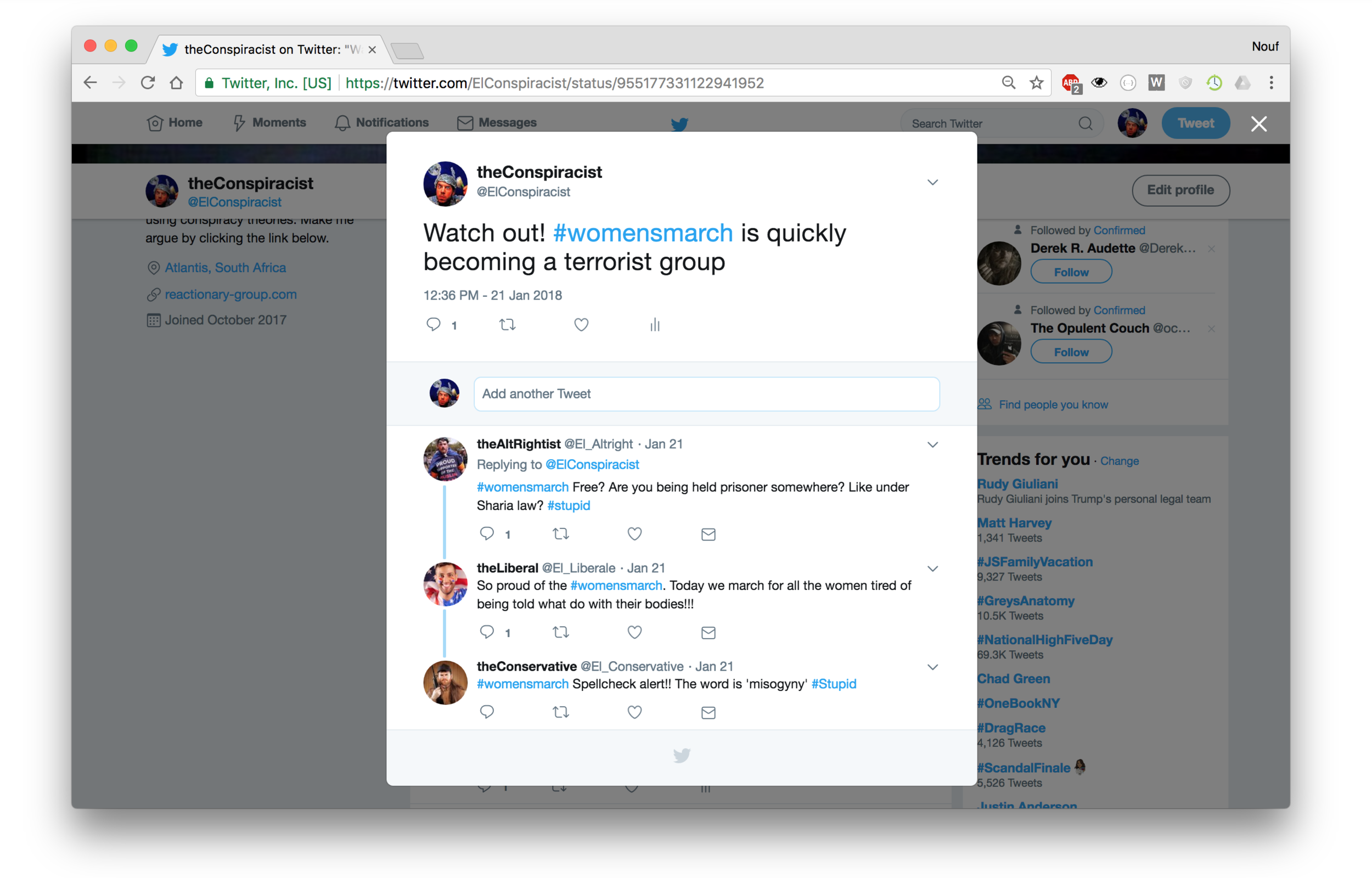This screenshot has height=878, width=1372.
Task: Click the Twitter bird logo in navbar
Action: pos(679,123)
